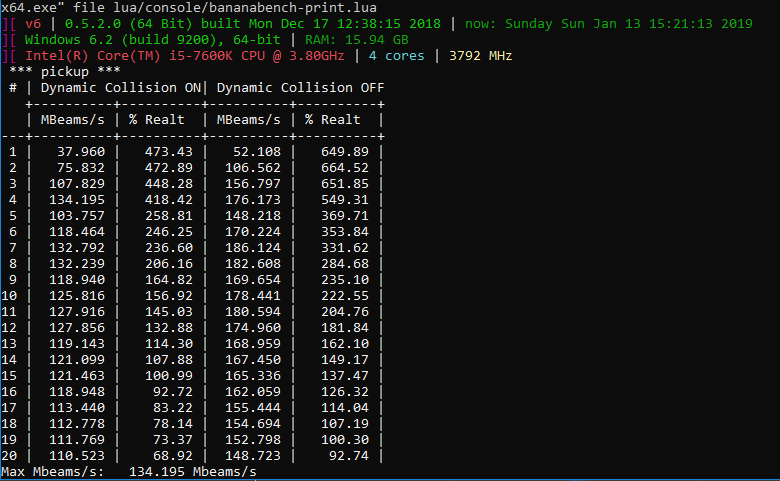The image size is (780, 481).
Task: Click value '73.37' in row 19
Action: coord(173,440)
